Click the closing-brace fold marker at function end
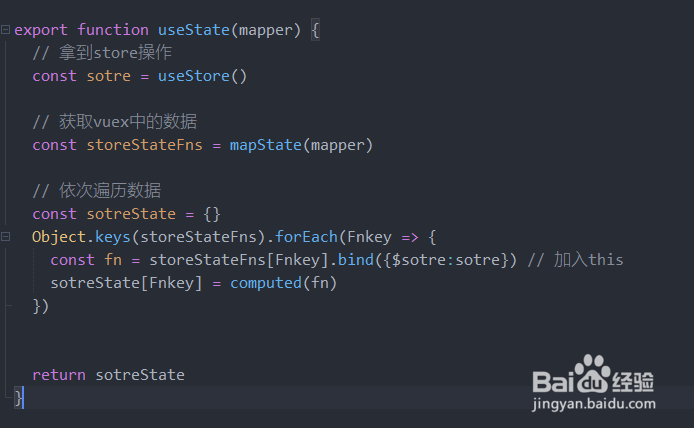This screenshot has width=694, height=428. click(x=17, y=398)
